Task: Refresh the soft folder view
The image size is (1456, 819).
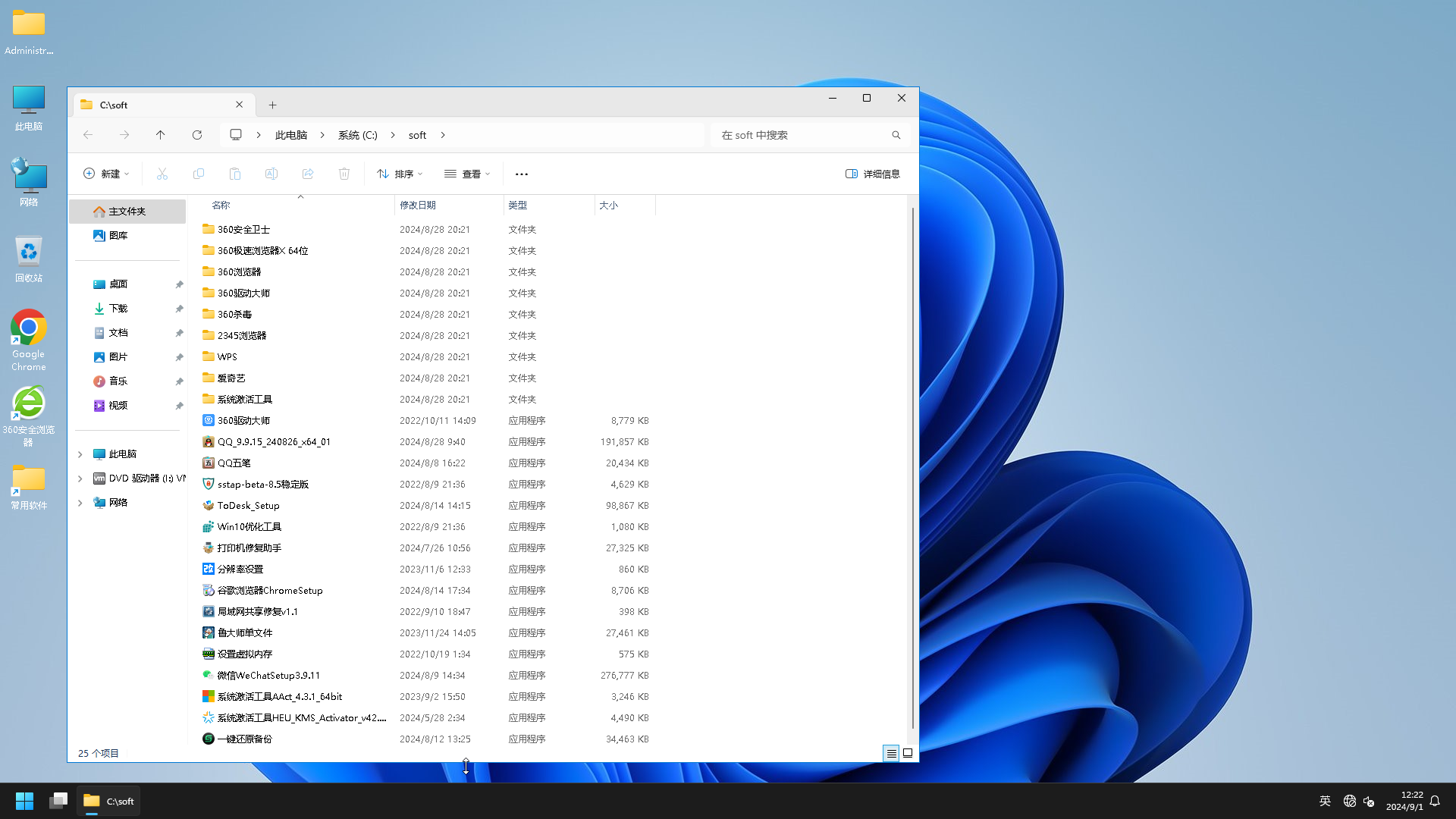Action: 197,135
